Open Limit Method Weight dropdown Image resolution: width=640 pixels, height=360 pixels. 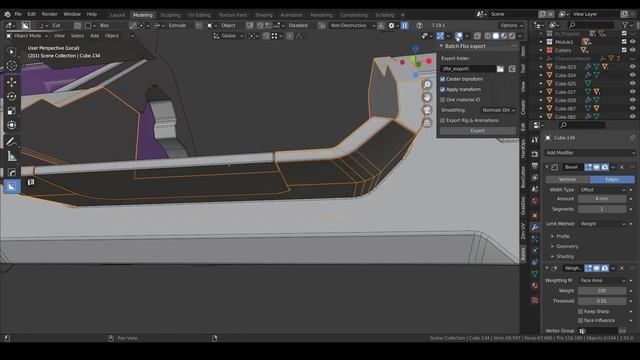pos(602,224)
